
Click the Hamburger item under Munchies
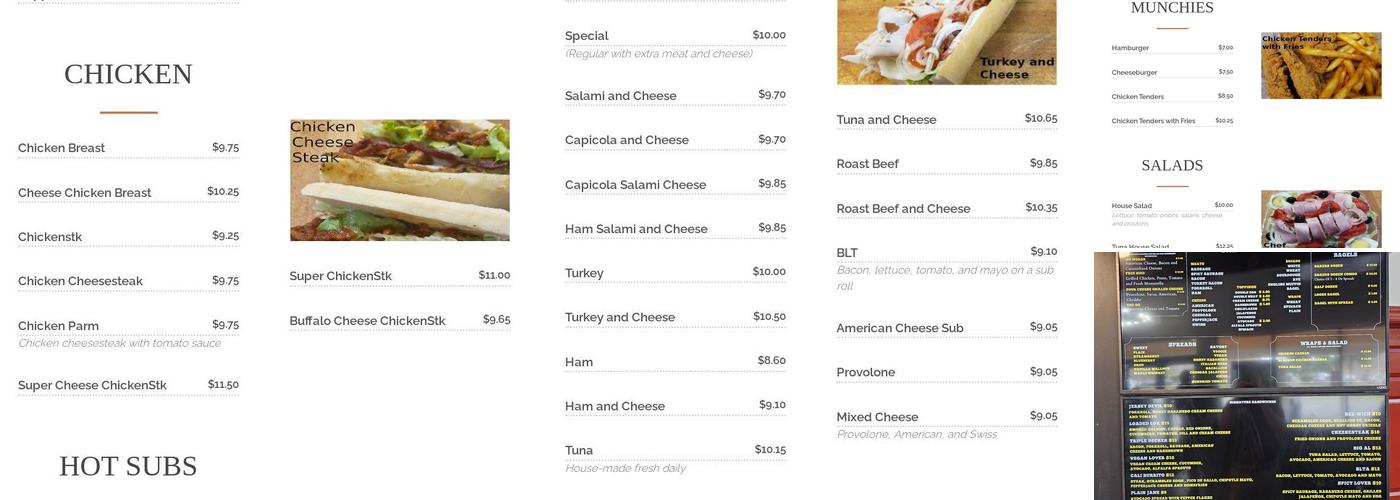[1130, 48]
